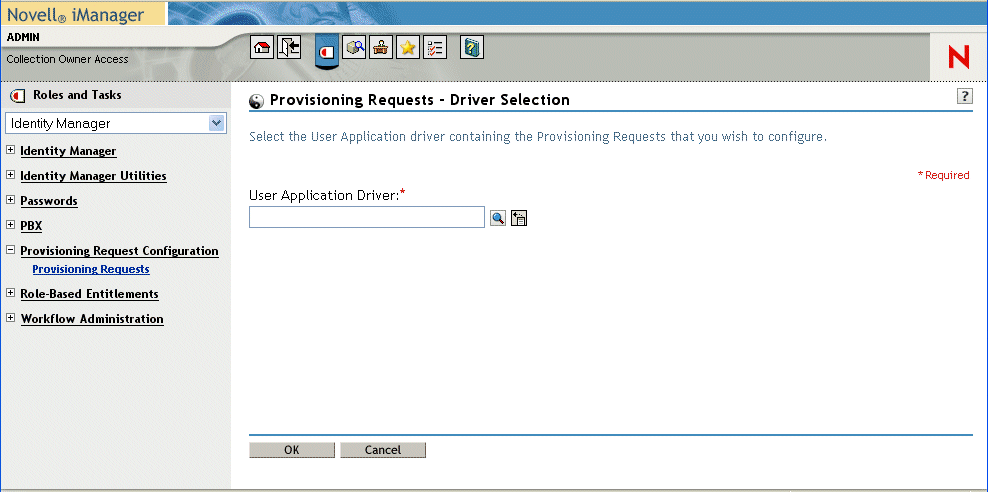
Task: Click Provisioning Request Configuration link
Action: click(120, 251)
